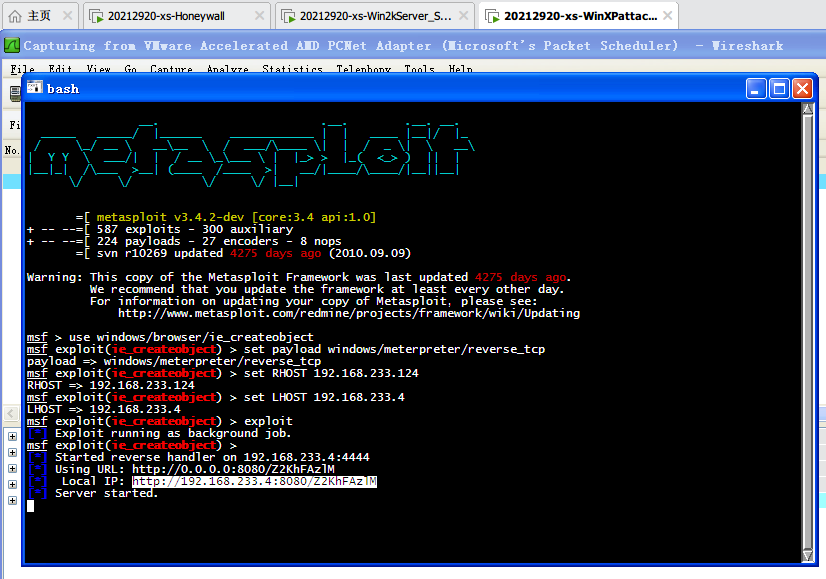Expand fourth Wireshark packet detail node

coord(13,484)
